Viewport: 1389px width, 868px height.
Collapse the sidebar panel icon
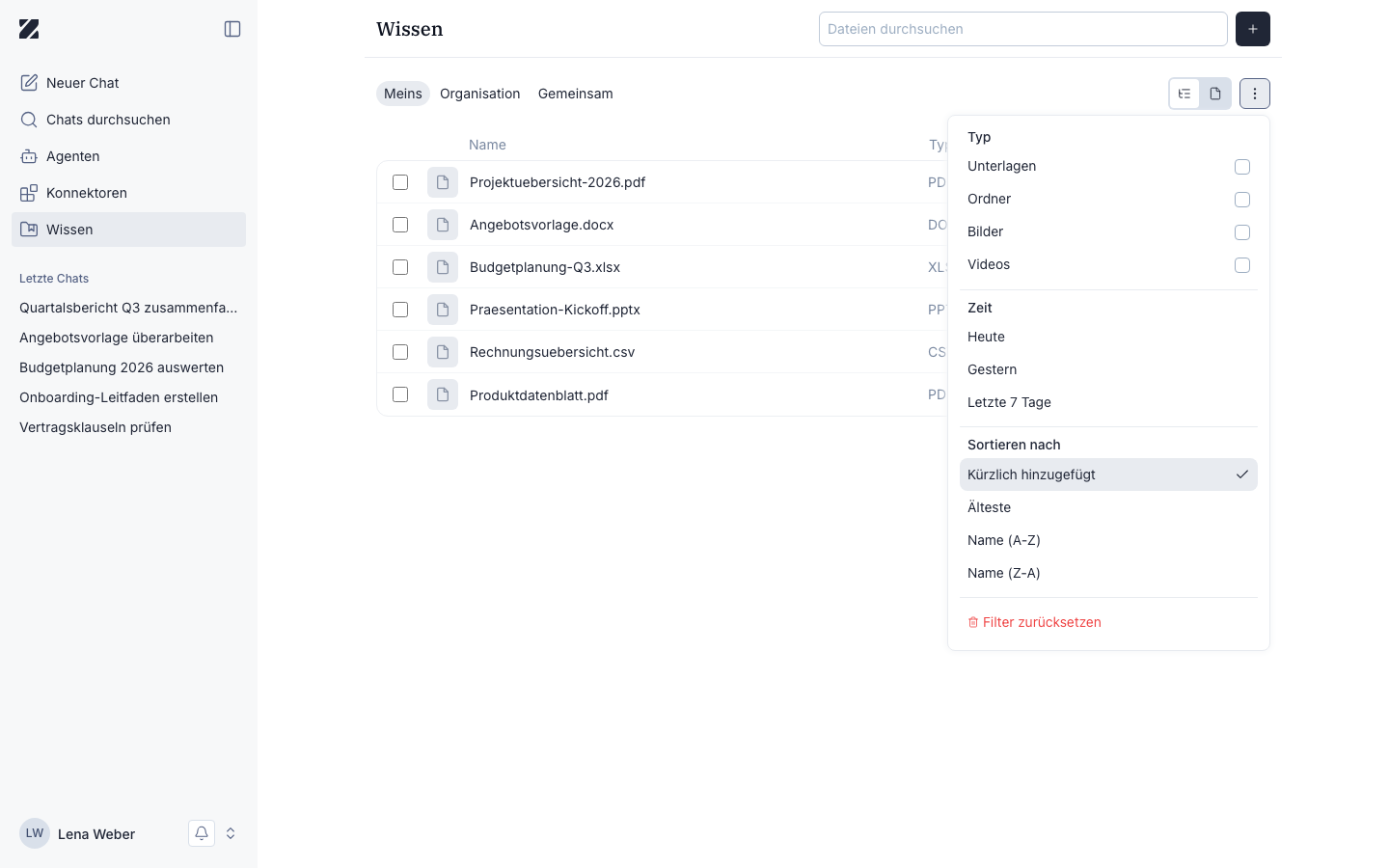[x=232, y=29]
